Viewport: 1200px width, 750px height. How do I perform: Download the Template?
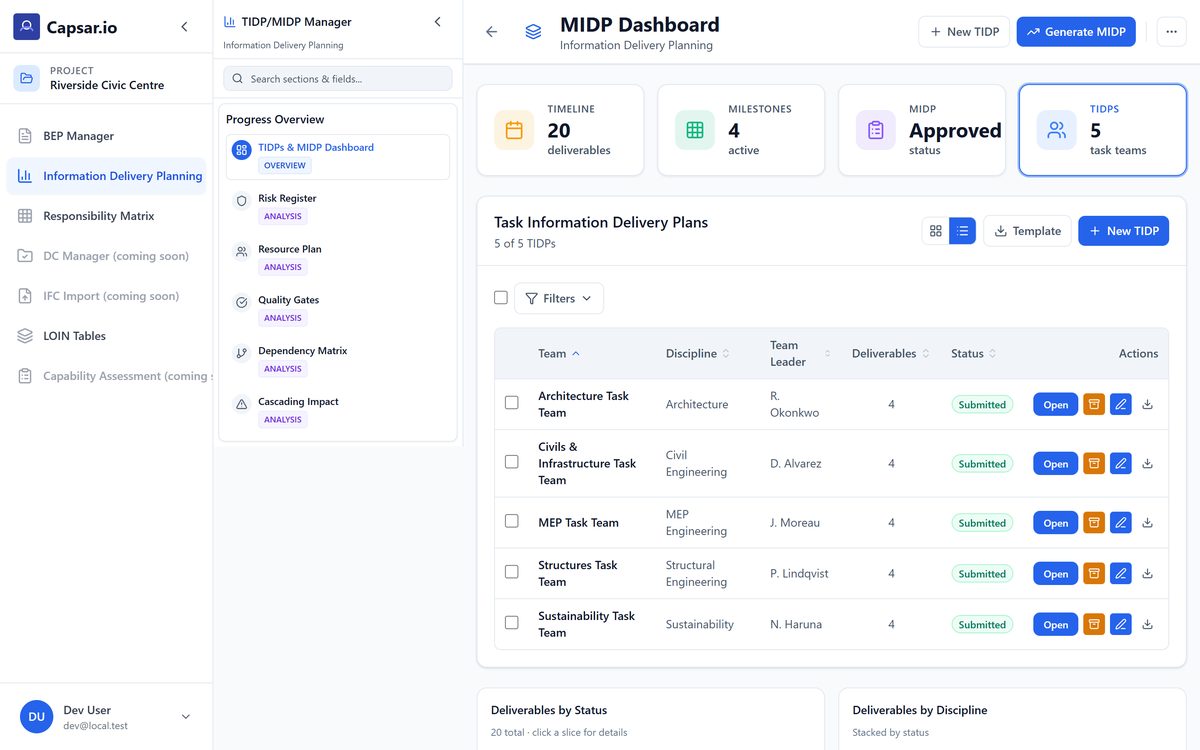point(1027,231)
